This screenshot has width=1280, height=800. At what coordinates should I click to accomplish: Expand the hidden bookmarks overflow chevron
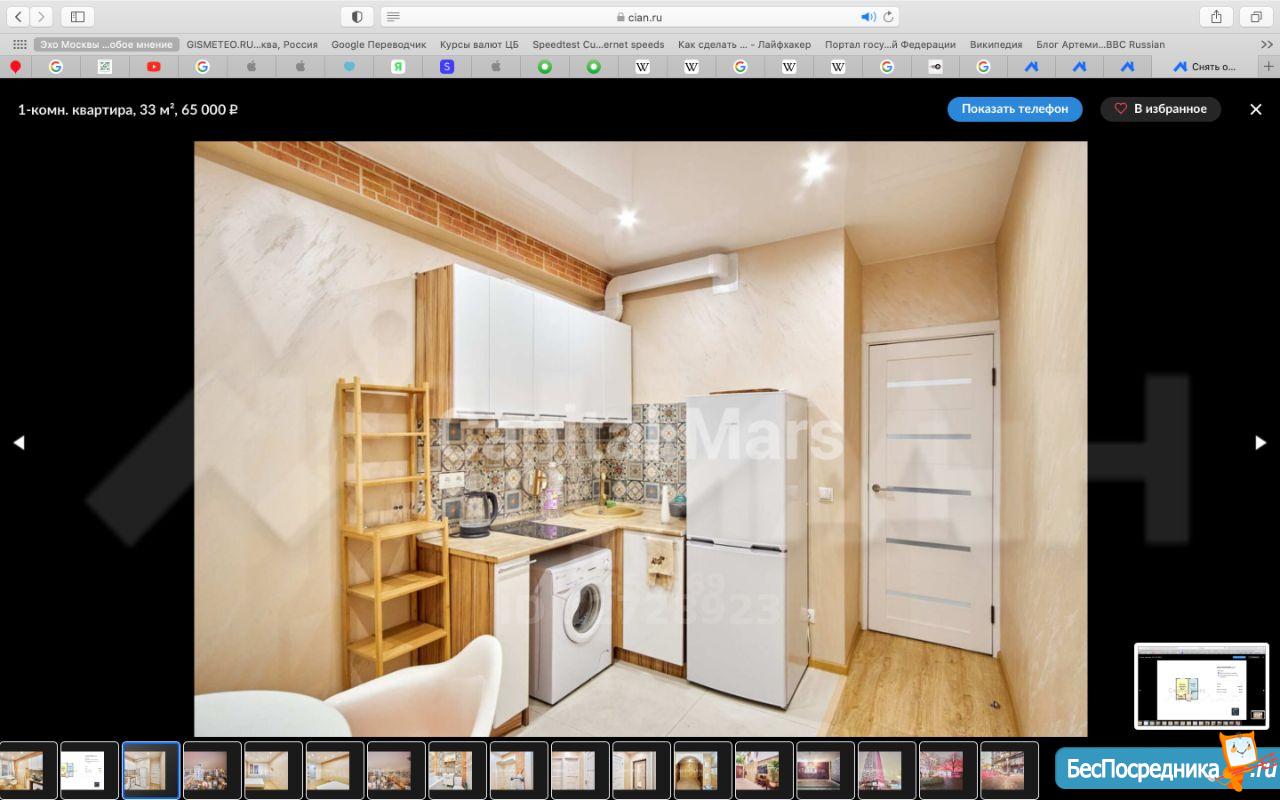coord(1267,44)
